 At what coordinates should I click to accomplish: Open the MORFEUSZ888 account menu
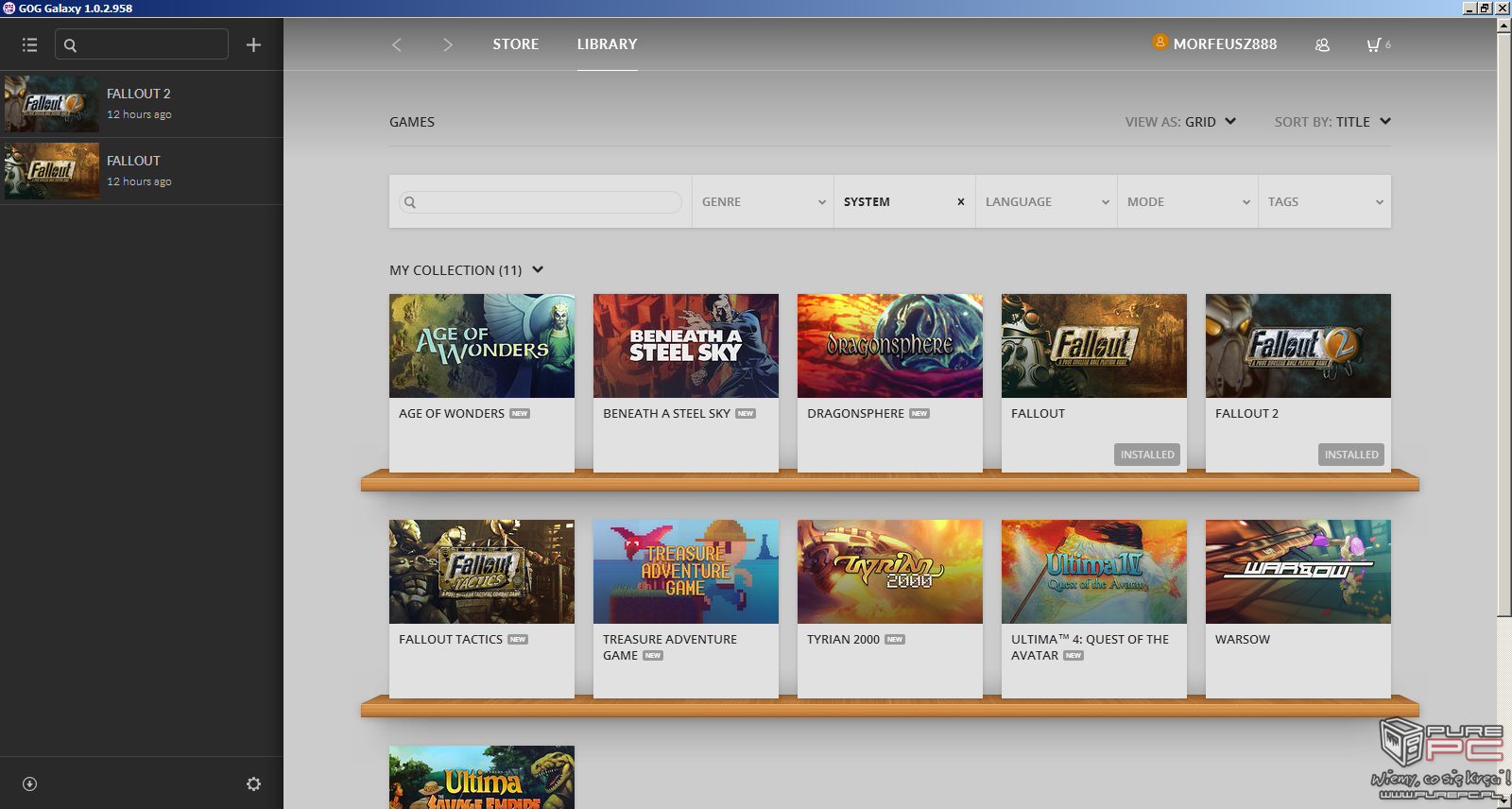click(x=1225, y=44)
